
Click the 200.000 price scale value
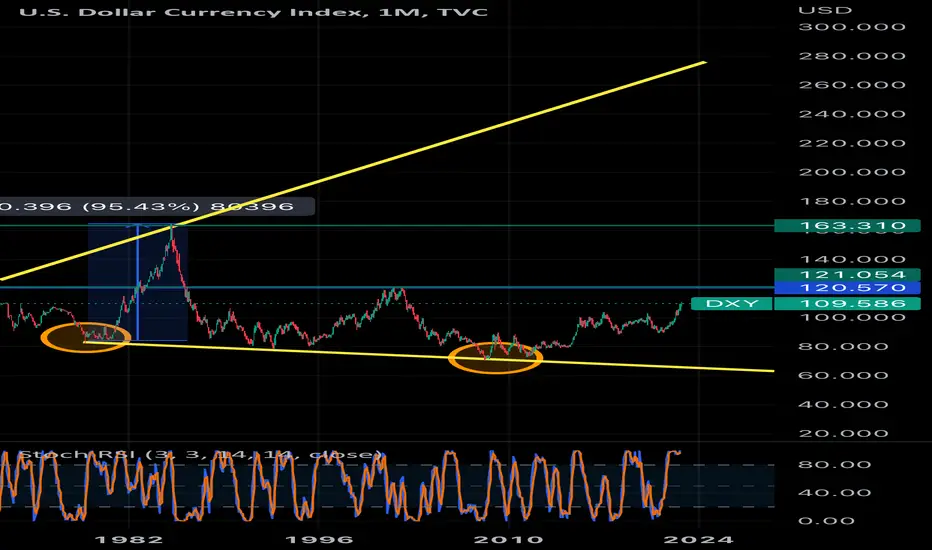pyautogui.click(x=852, y=172)
